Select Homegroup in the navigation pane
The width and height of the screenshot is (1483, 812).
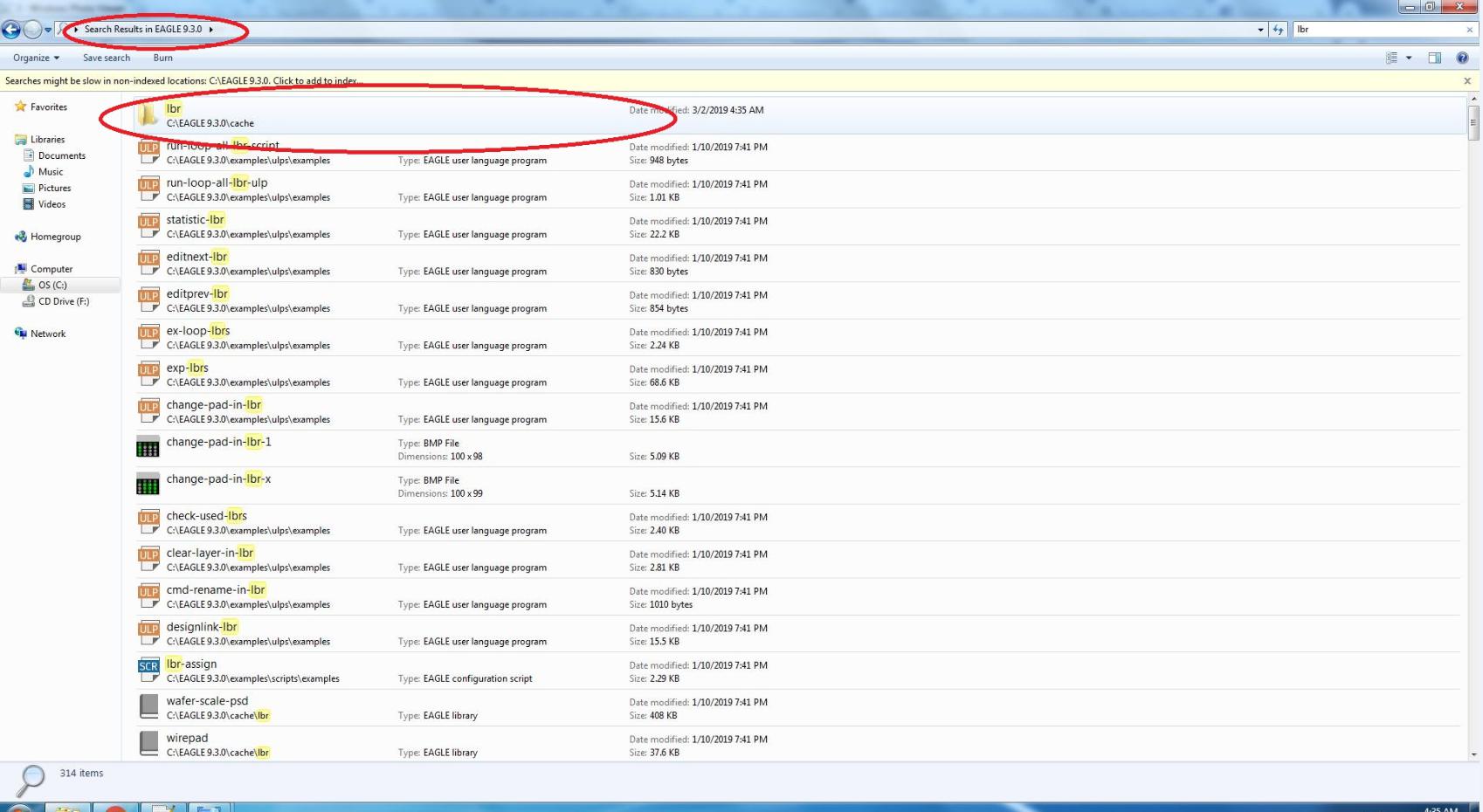55,237
